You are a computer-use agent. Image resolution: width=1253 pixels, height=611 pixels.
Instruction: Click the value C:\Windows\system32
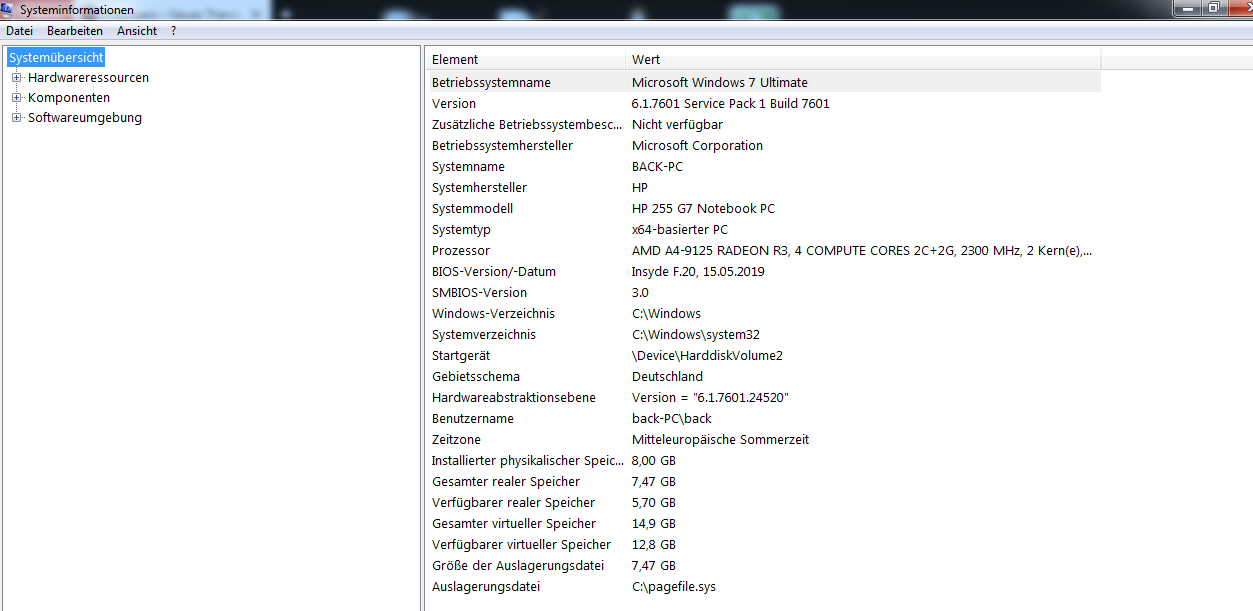pos(695,334)
